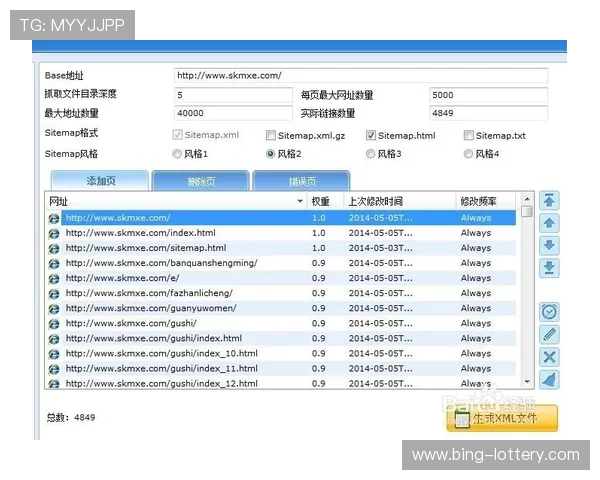Viewport: 600px width, 480px height.
Task: Toggle the Sitemap.xml checkbox
Action: 177,135
